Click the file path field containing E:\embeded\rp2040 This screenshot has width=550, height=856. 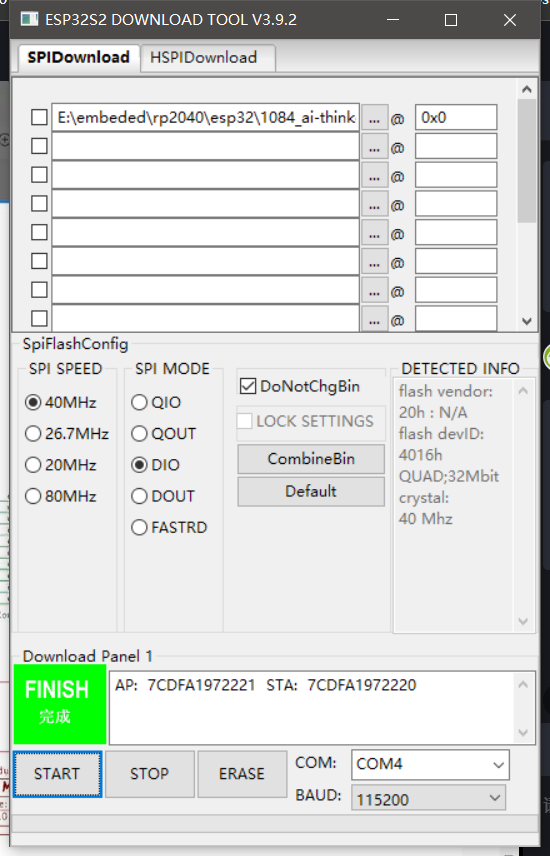(x=205, y=117)
